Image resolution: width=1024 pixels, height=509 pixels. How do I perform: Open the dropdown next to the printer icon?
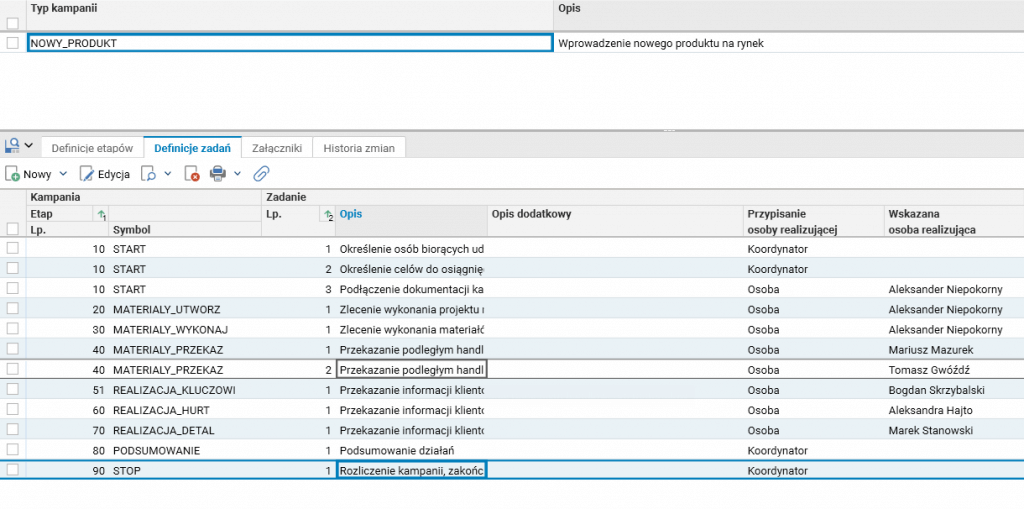[238, 174]
